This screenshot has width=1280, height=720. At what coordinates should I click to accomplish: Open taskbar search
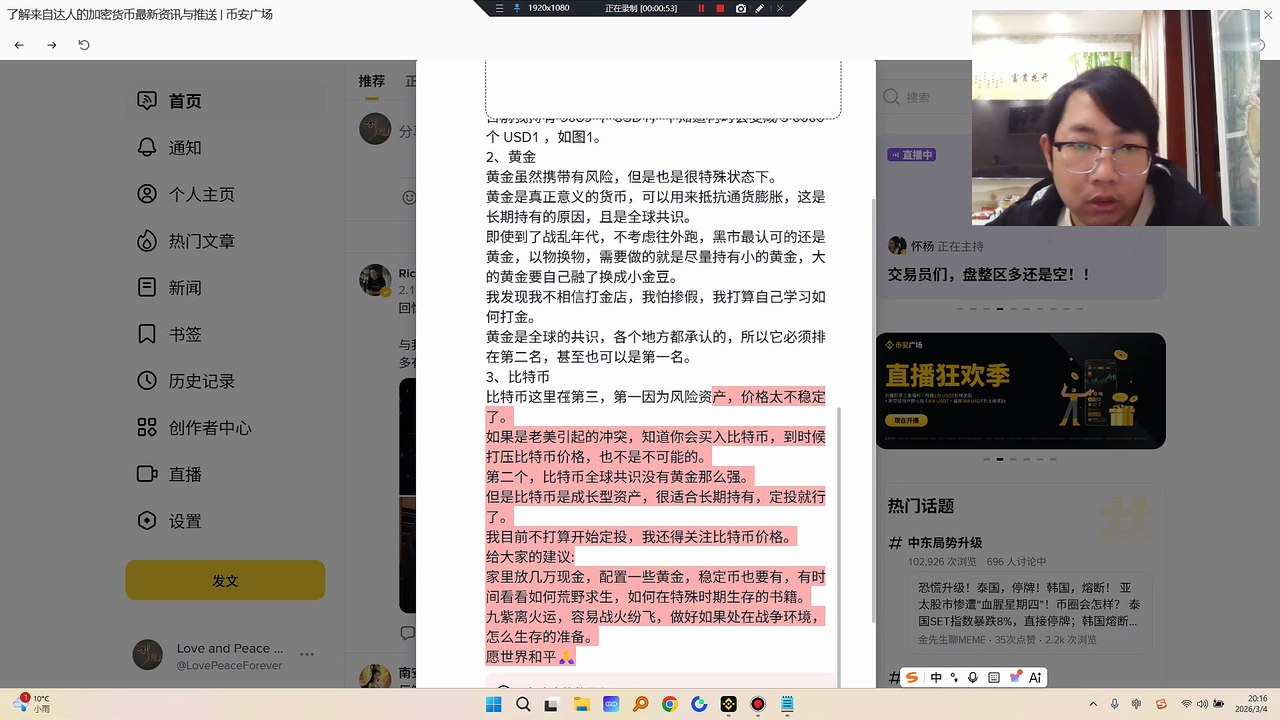pos(523,705)
